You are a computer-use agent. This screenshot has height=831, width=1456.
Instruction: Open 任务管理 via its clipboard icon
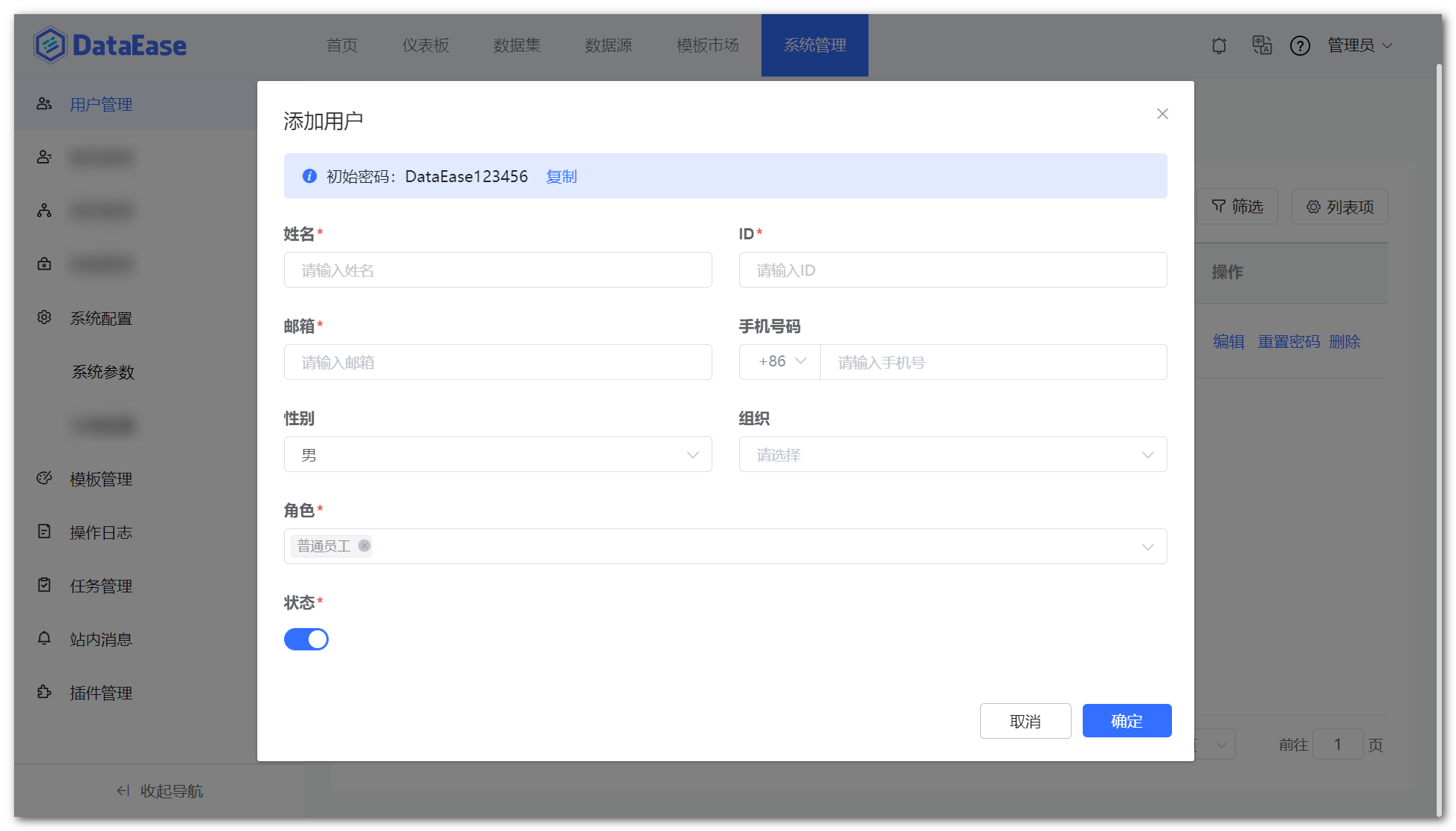[x=44, y=586]
